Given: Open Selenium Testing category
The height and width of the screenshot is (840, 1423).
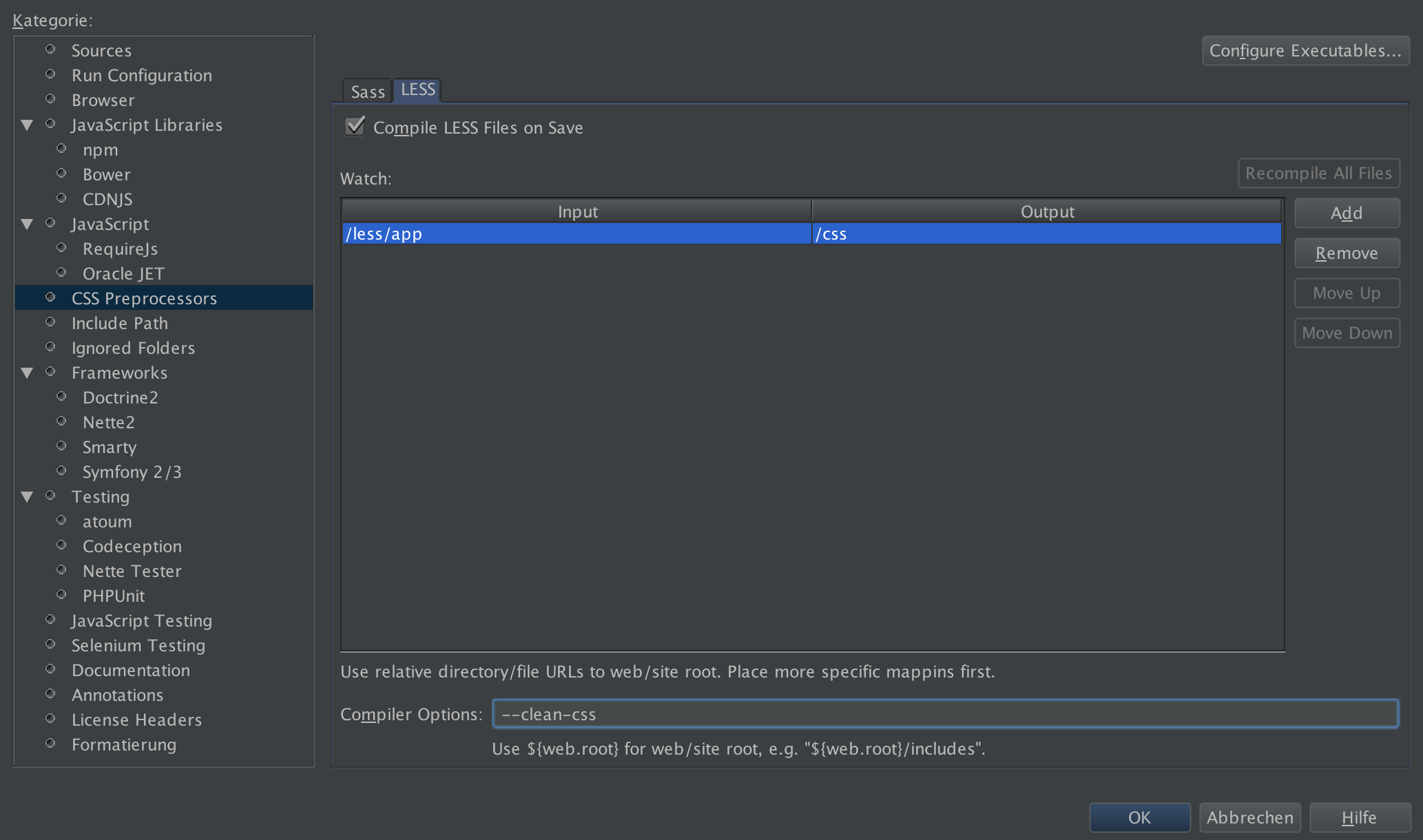Looking at the screenshot, I should [x=138, y=646].
